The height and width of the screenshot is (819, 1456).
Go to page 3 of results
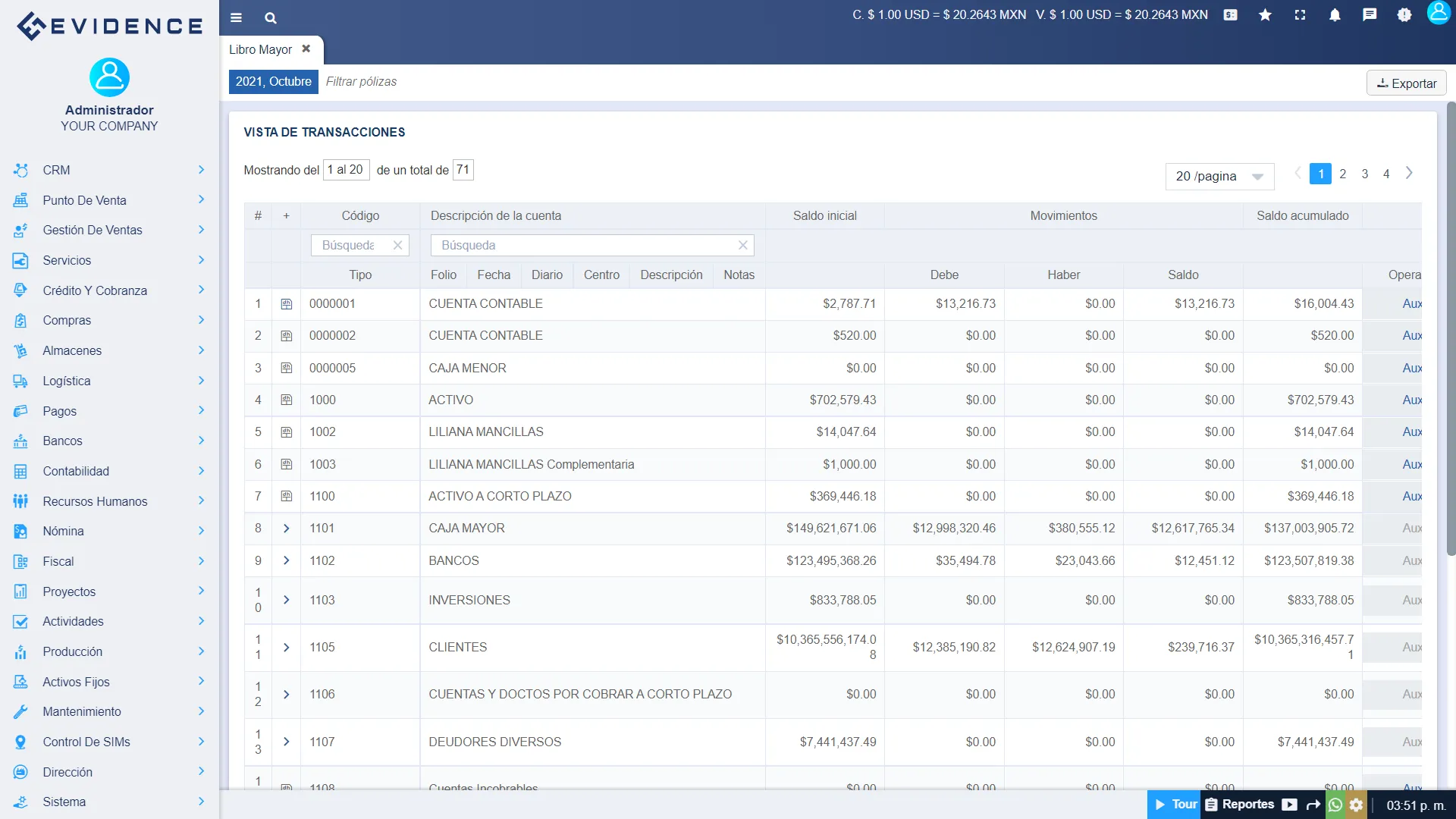tap(1364, 174)
